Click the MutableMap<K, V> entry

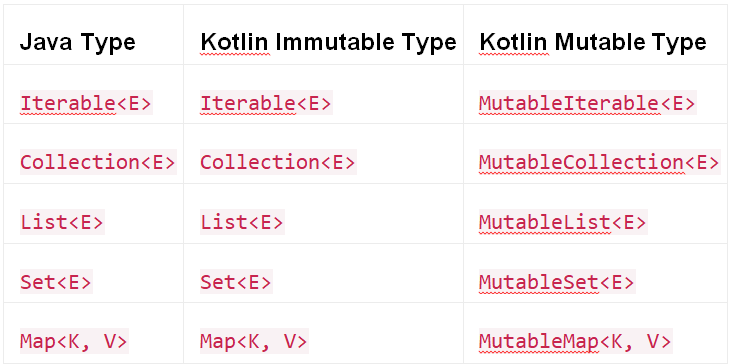576,341
